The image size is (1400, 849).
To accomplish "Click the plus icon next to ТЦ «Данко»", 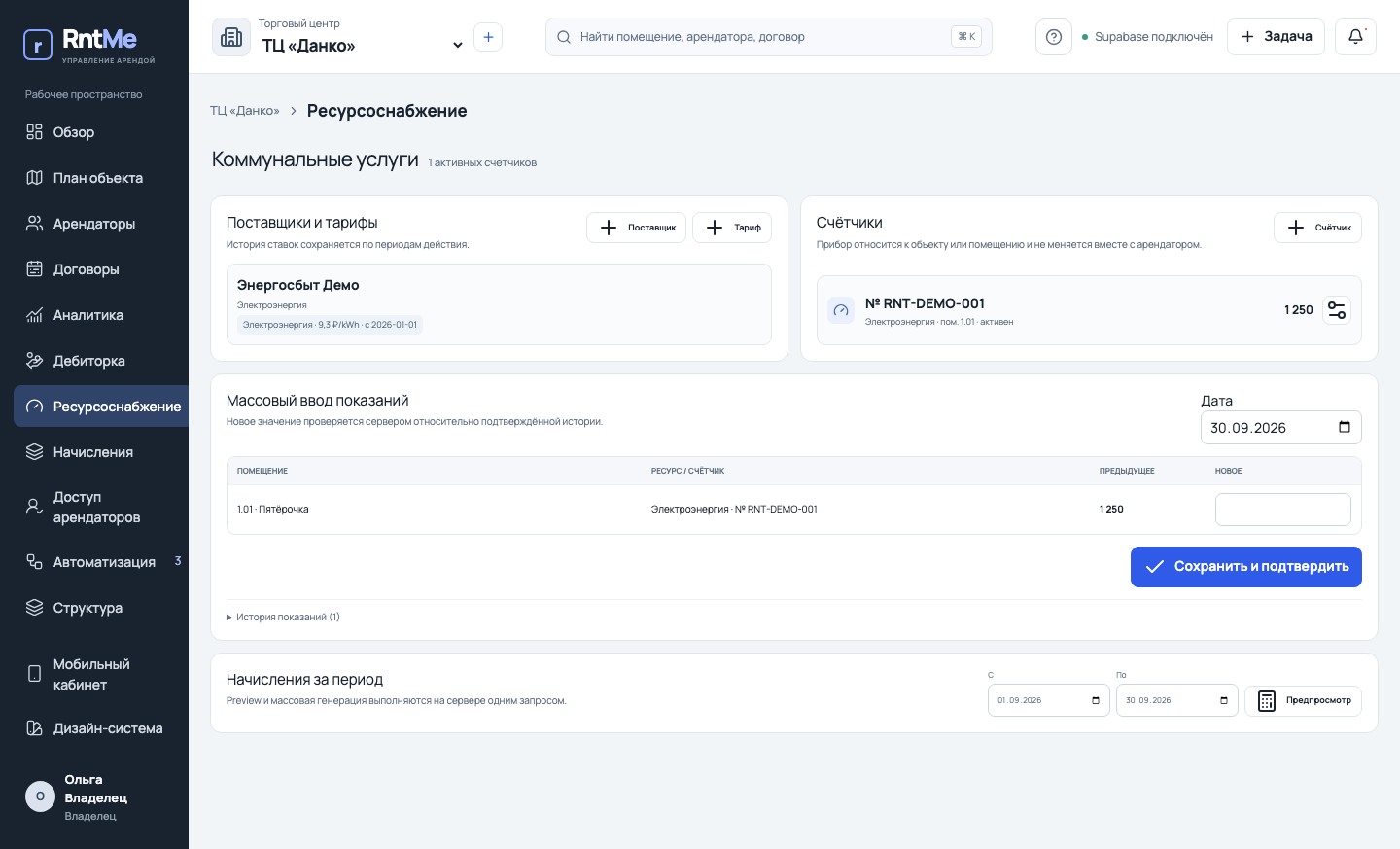I will pos(488,37).
